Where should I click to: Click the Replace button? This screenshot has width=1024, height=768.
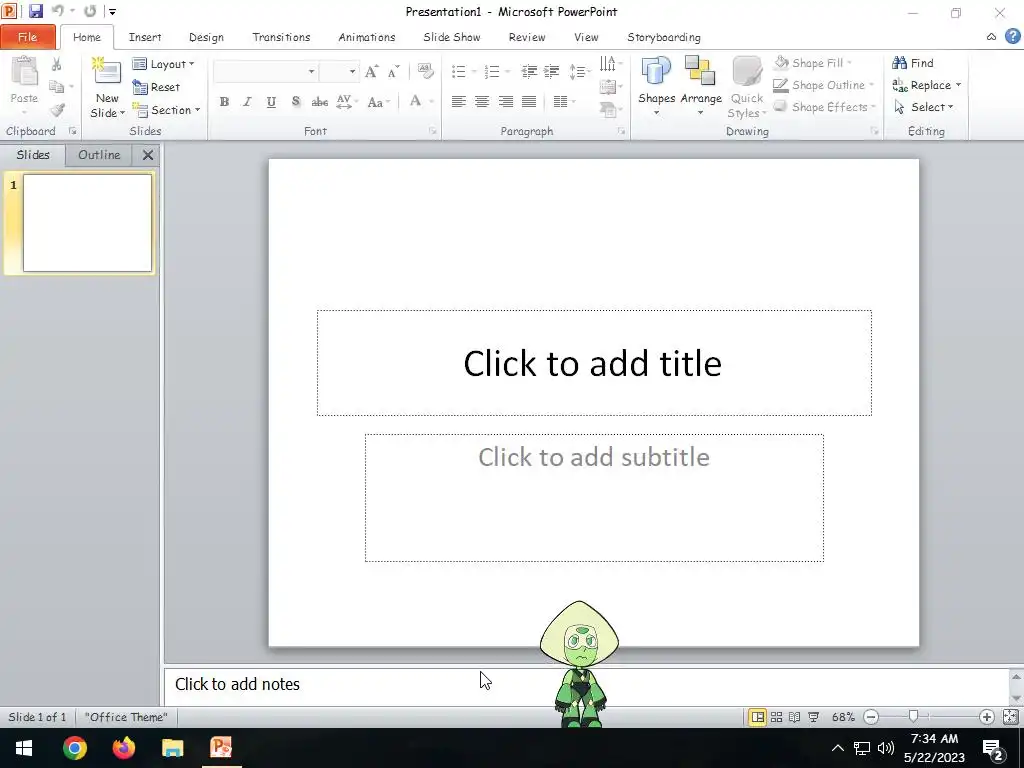927,85
